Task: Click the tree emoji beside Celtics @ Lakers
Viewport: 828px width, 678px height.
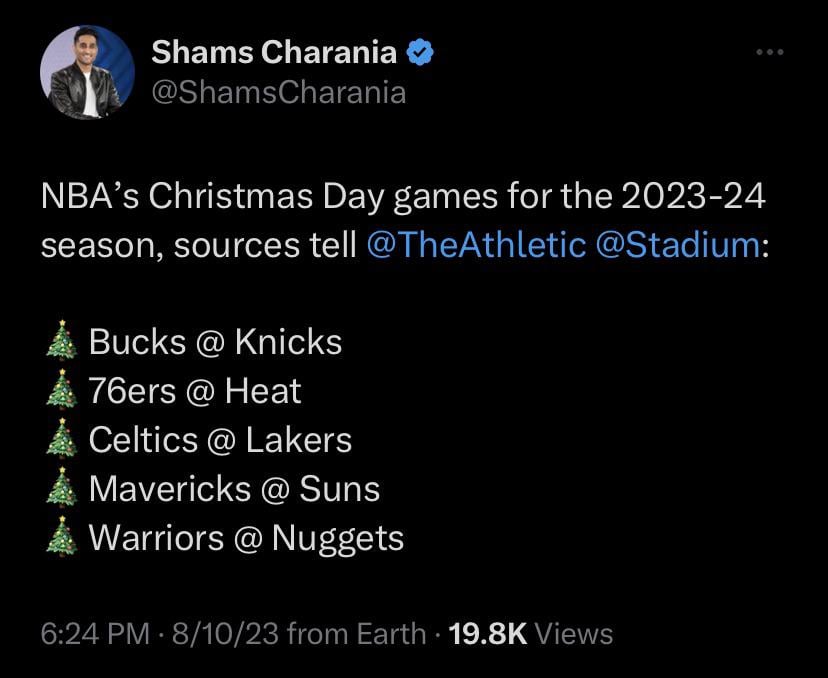Action: [x=62, y=440]
